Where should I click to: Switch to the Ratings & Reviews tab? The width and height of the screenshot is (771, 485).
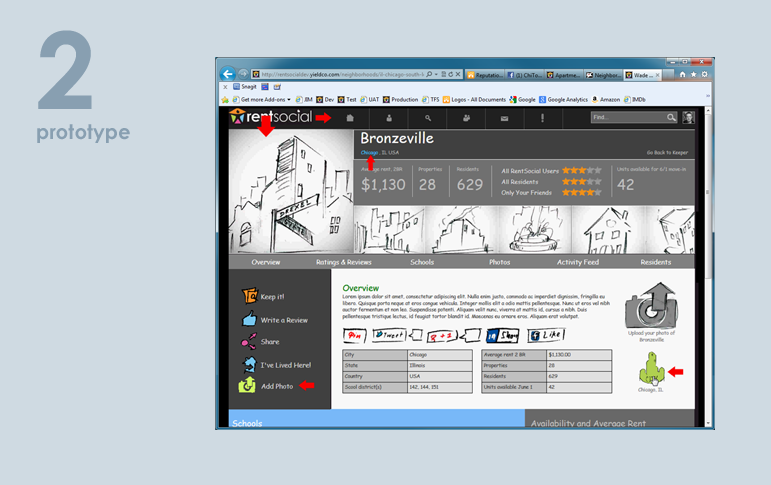(343, 262)
